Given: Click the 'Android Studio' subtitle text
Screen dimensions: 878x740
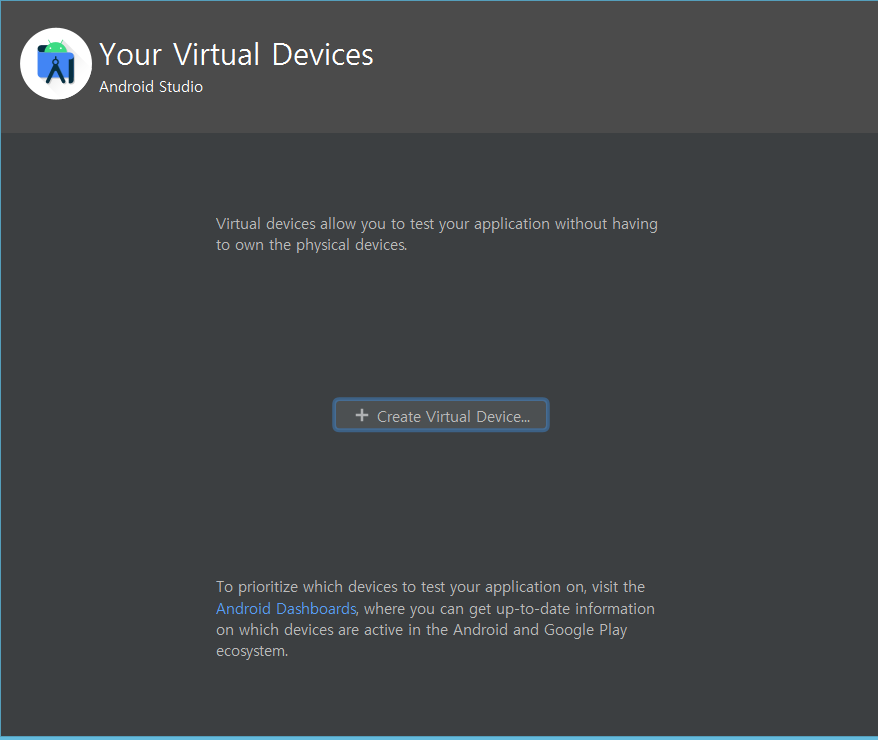Looking at the screenshot, I should [151, 87].
